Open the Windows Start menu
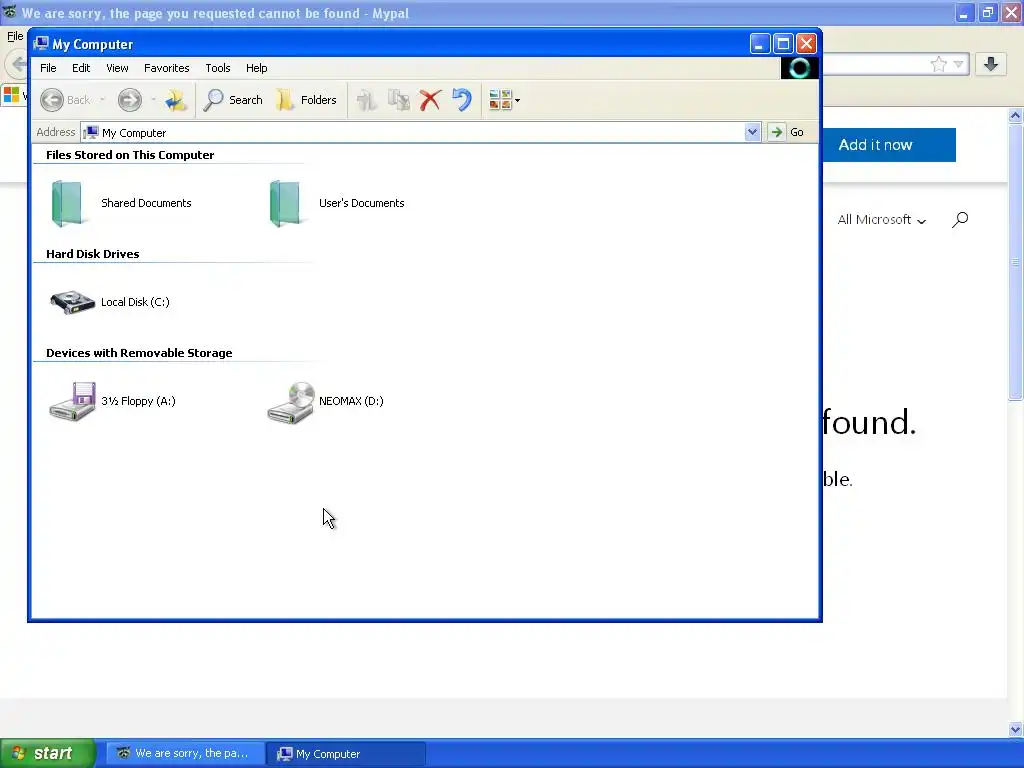Viewport: 1024px width, 768px height. pos(48,754)
